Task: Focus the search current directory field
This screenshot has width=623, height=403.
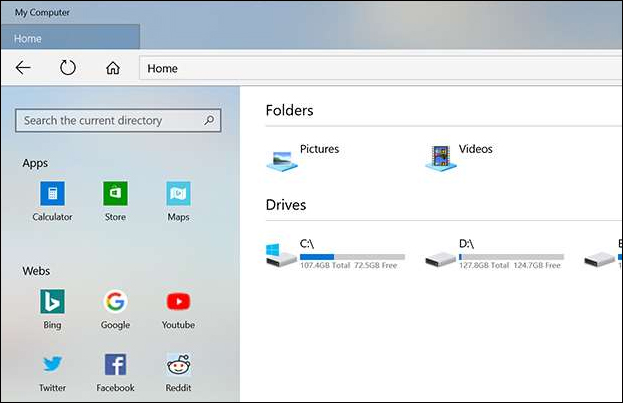Action: tap(118, 120)
